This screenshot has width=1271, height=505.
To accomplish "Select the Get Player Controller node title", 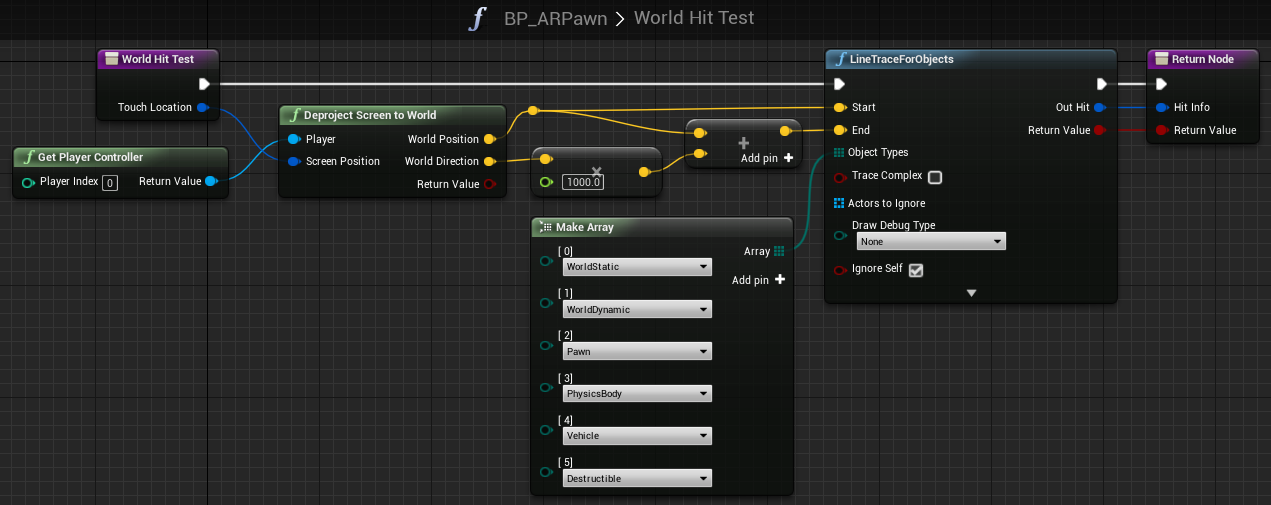I will [121, 157].
